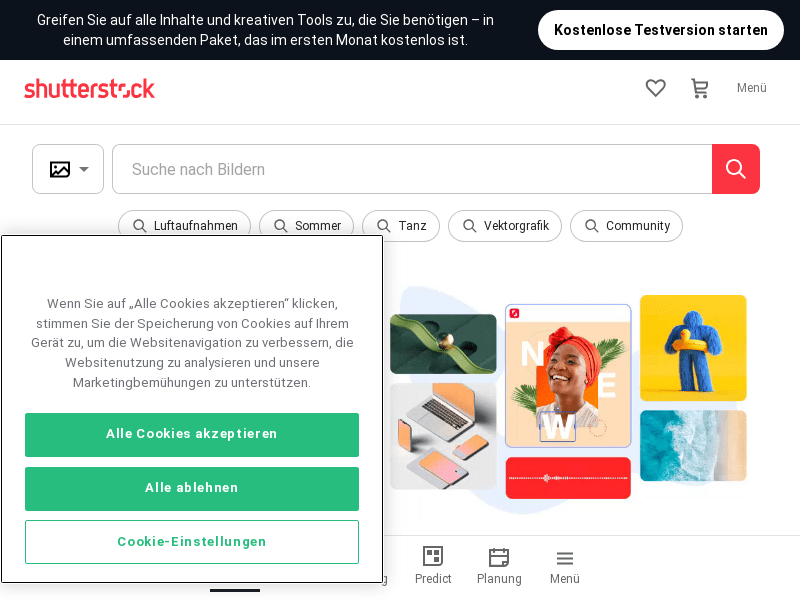800x600 pixels.
Task: Click the Luftaufnahmen search suggestion chip
Action: (x=185, y=226)
